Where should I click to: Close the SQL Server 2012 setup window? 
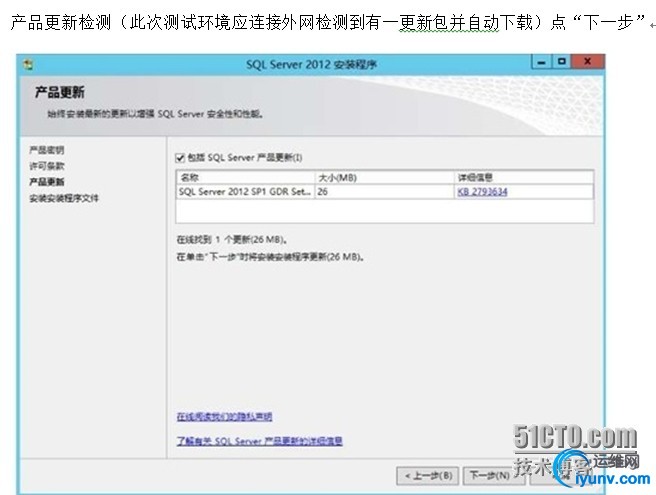[587, 62]
